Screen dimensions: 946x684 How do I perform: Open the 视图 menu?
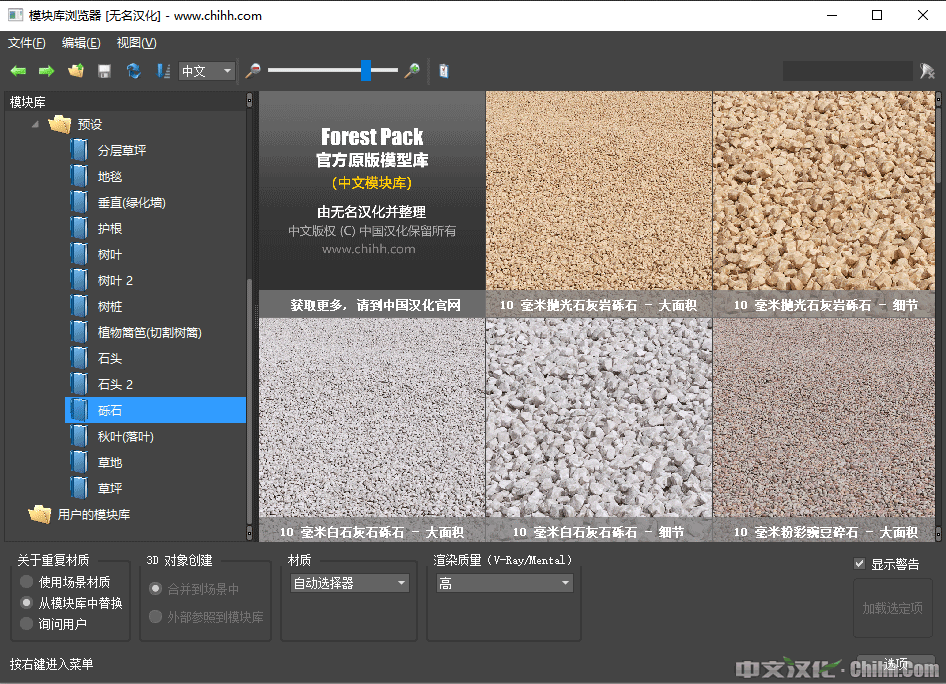point(136,43)
